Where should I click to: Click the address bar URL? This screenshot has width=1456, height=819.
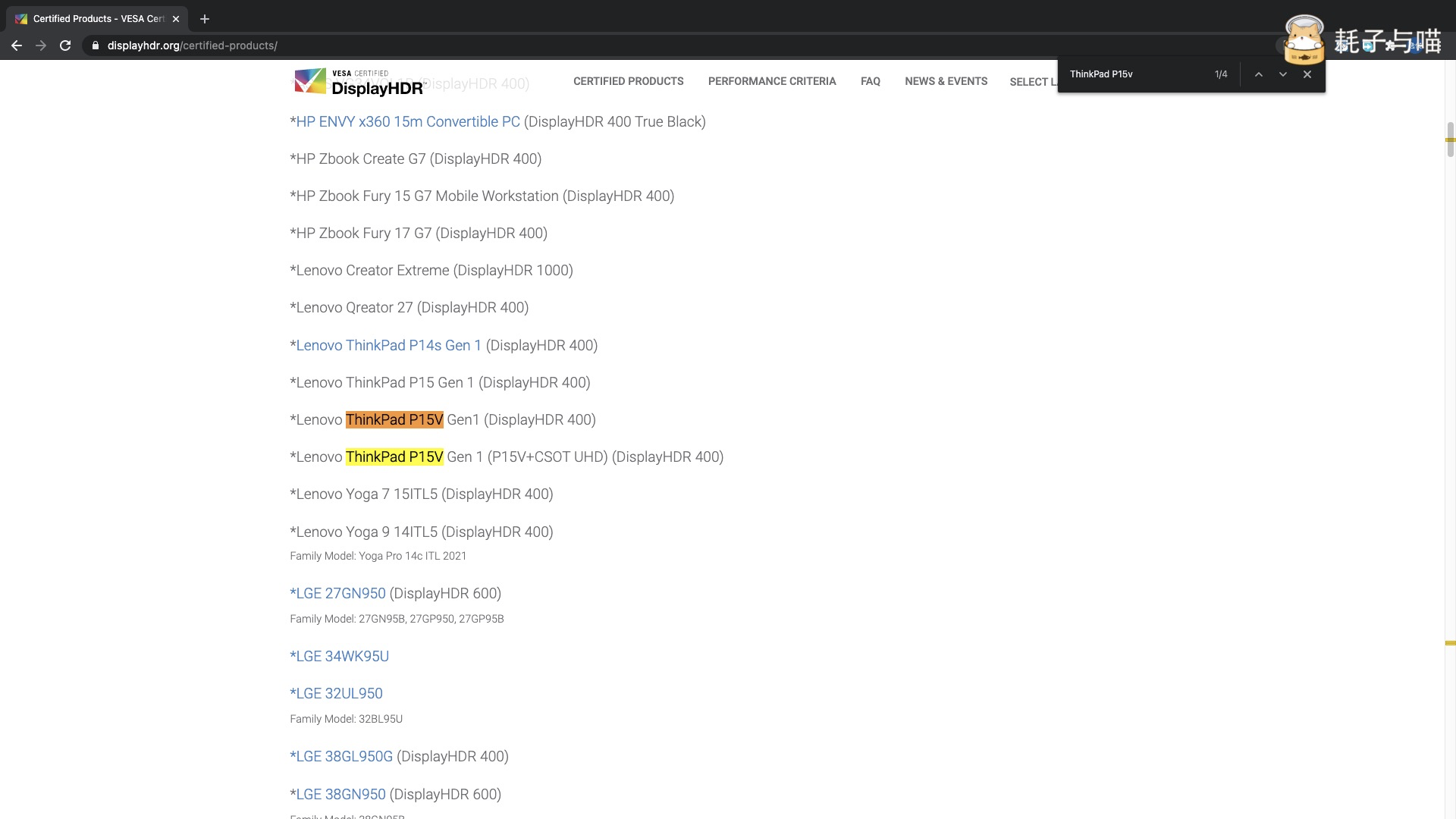(193, 45)
